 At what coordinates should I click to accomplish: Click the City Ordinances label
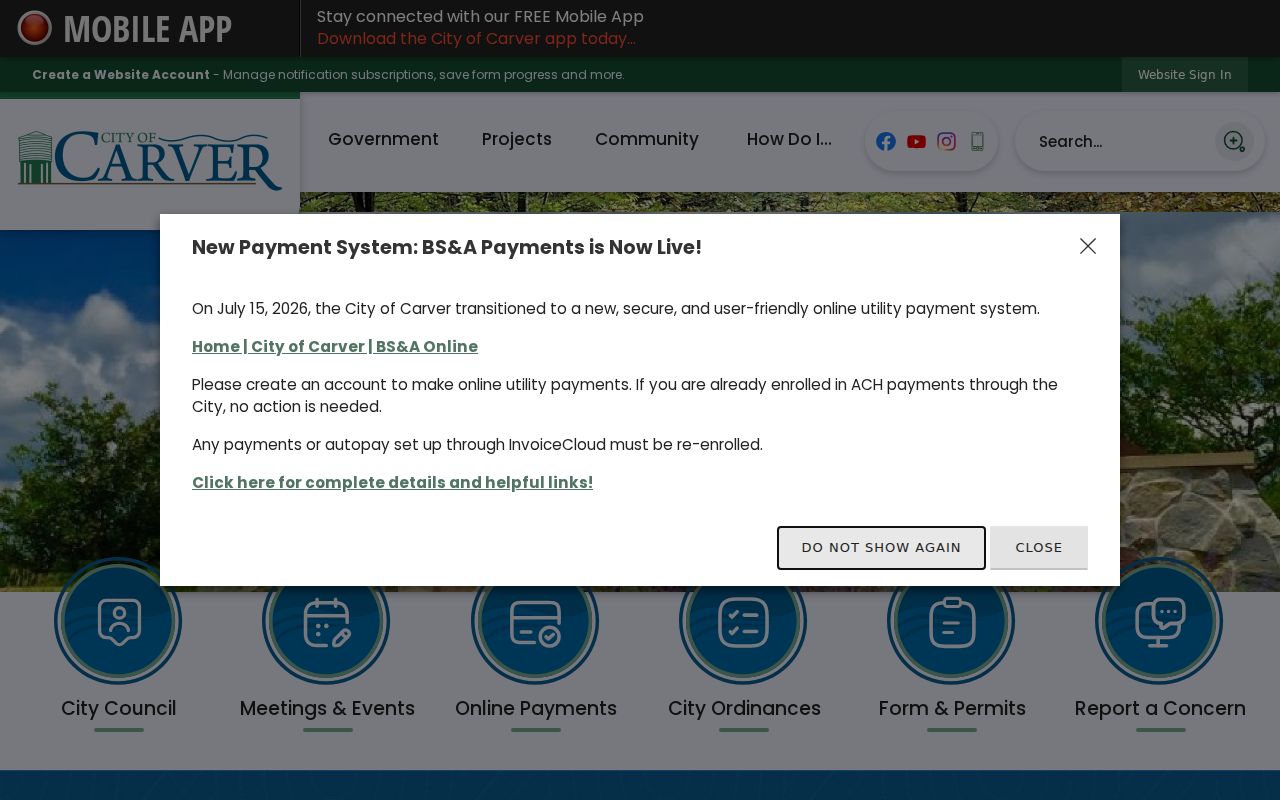[744, 708]
